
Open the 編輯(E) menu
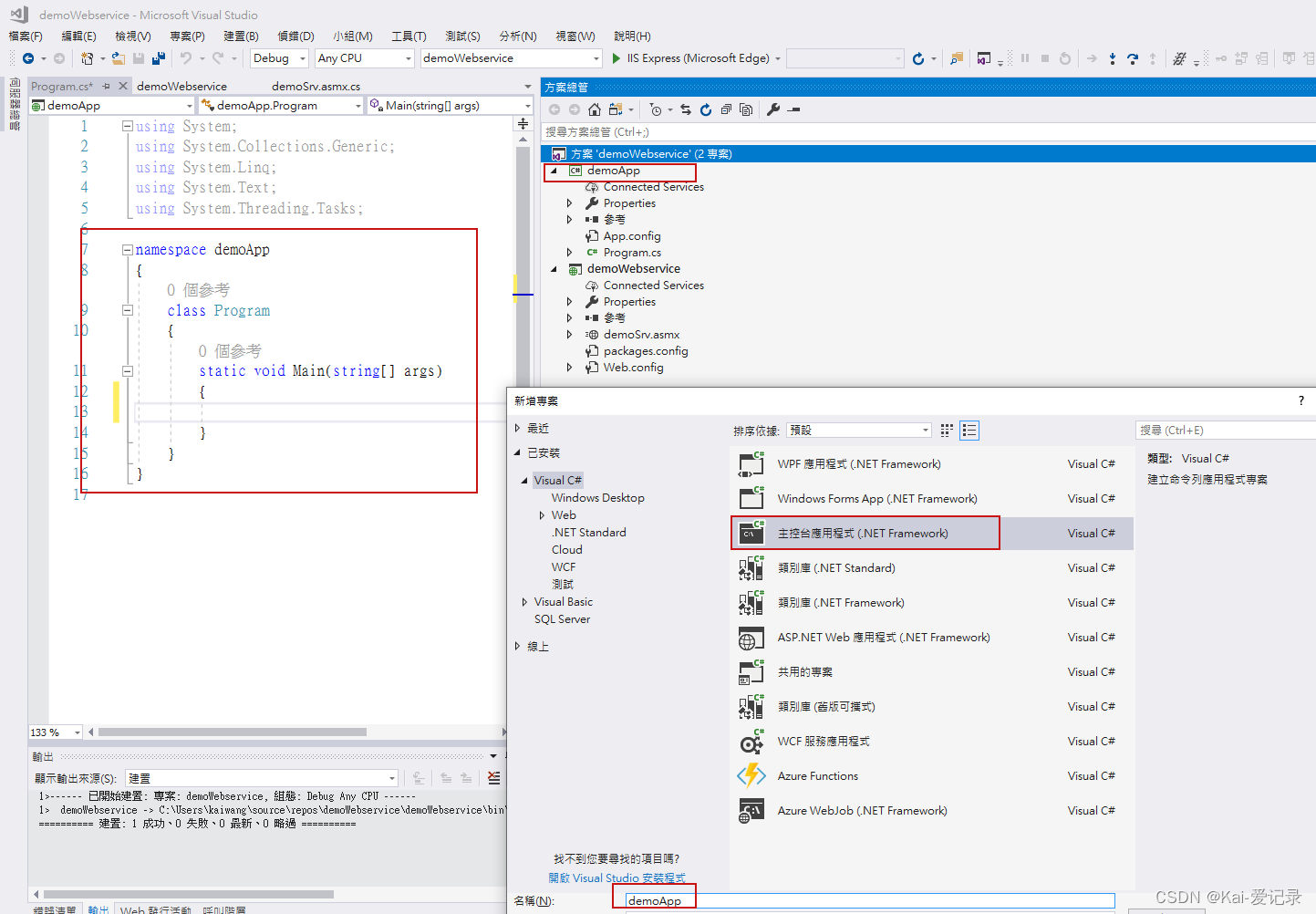pos(78,36)
